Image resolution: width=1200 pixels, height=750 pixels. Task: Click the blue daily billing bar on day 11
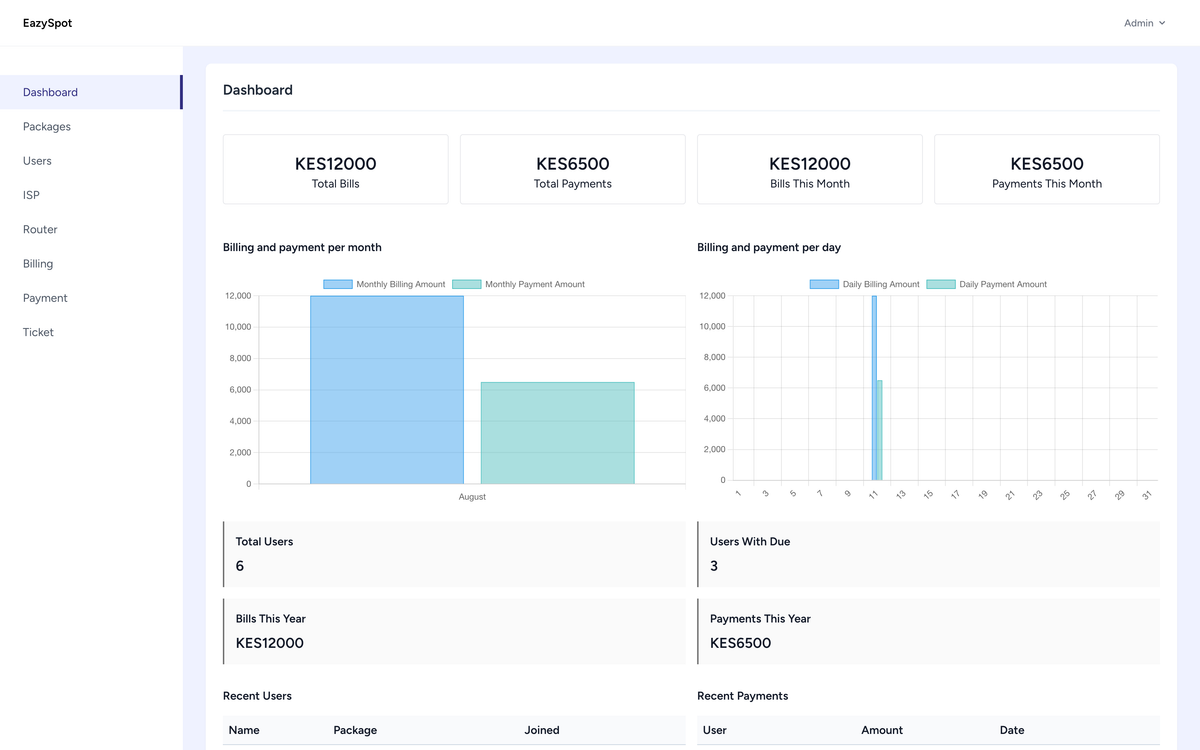[x=874, y=390]
